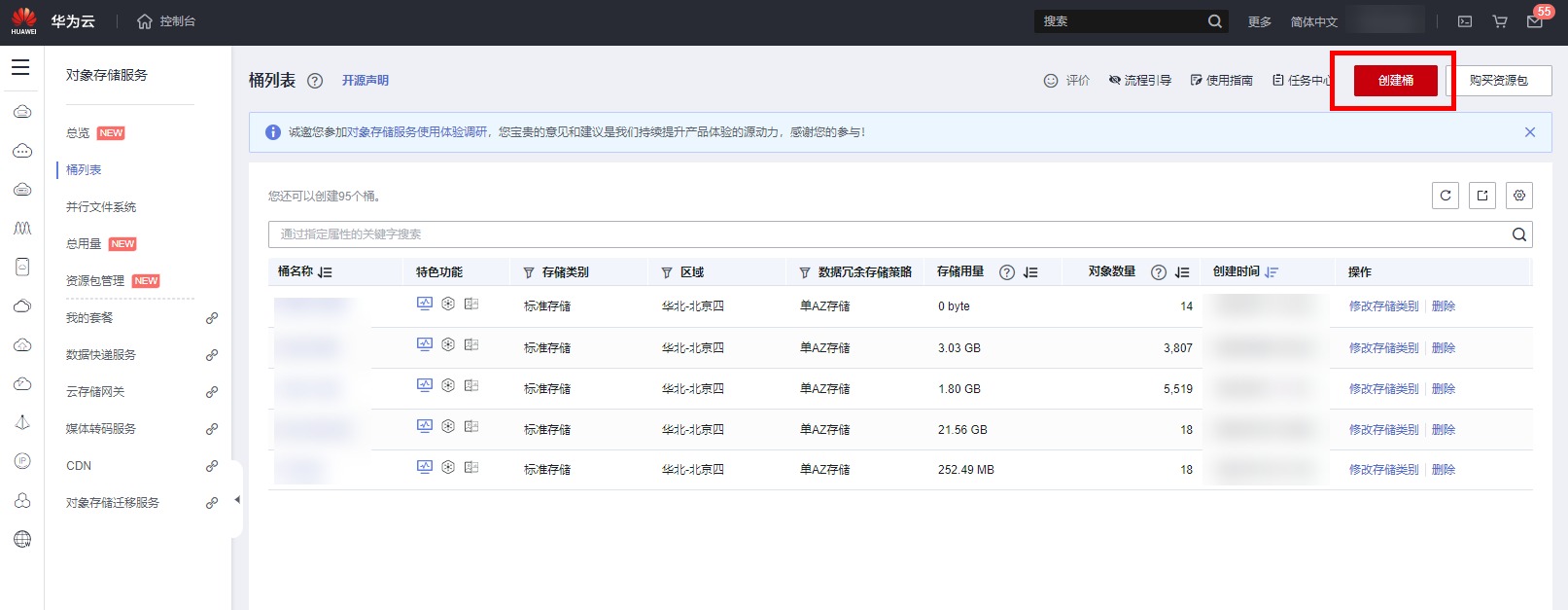The width and height of the screenshot is (1568, 610).
Task: Select 并行文件系统 in the sidebar
Action: [101, 207]
